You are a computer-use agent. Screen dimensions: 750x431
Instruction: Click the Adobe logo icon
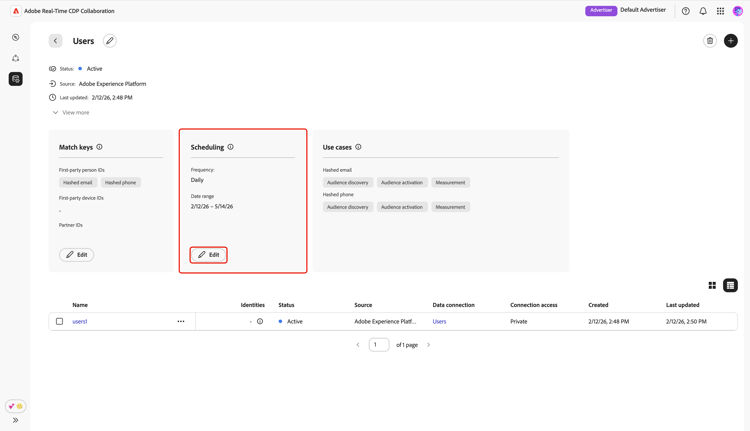tap(16, 11)
